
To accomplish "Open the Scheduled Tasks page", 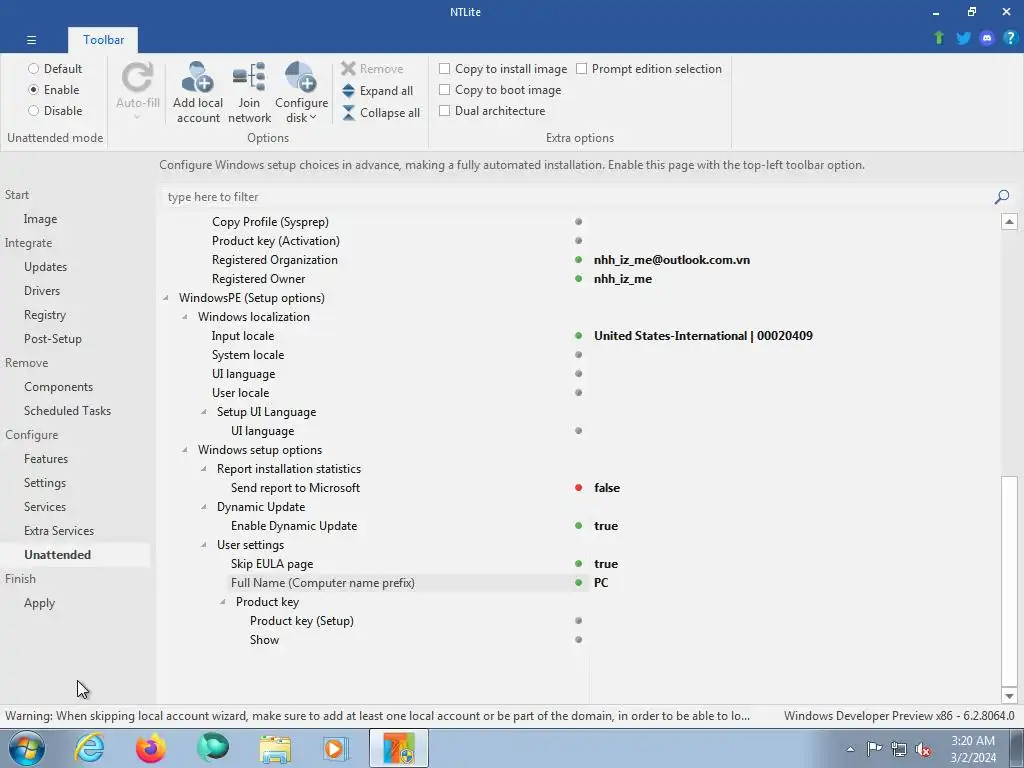I will pyautogui.click(x=67, y=411).
